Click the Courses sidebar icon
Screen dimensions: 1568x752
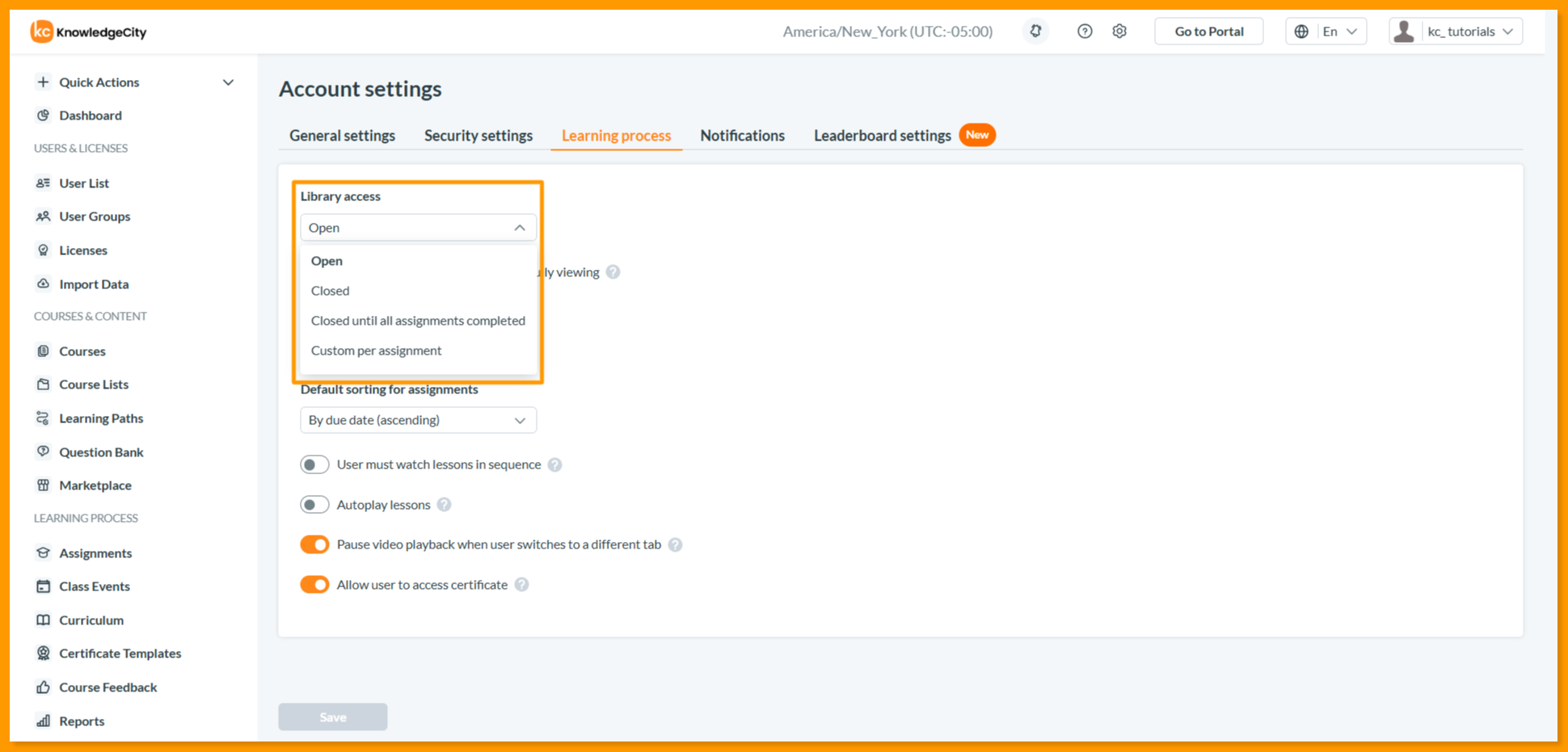pyautogui.click(x=44, y=351)
